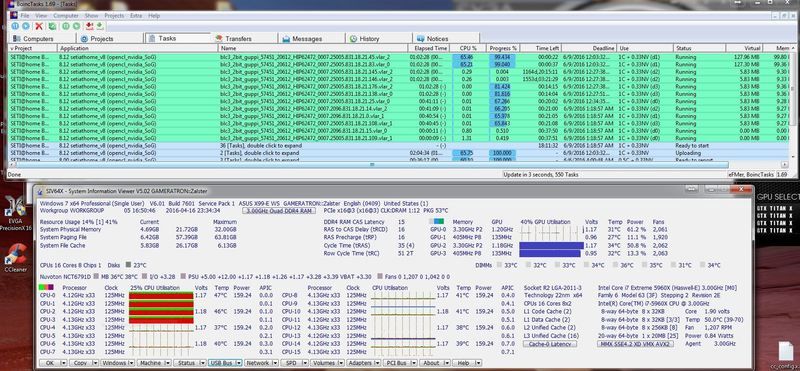Click the blue suspend toolbar icon in BoincTasks
800x371 pixels.
pos(15,26)
